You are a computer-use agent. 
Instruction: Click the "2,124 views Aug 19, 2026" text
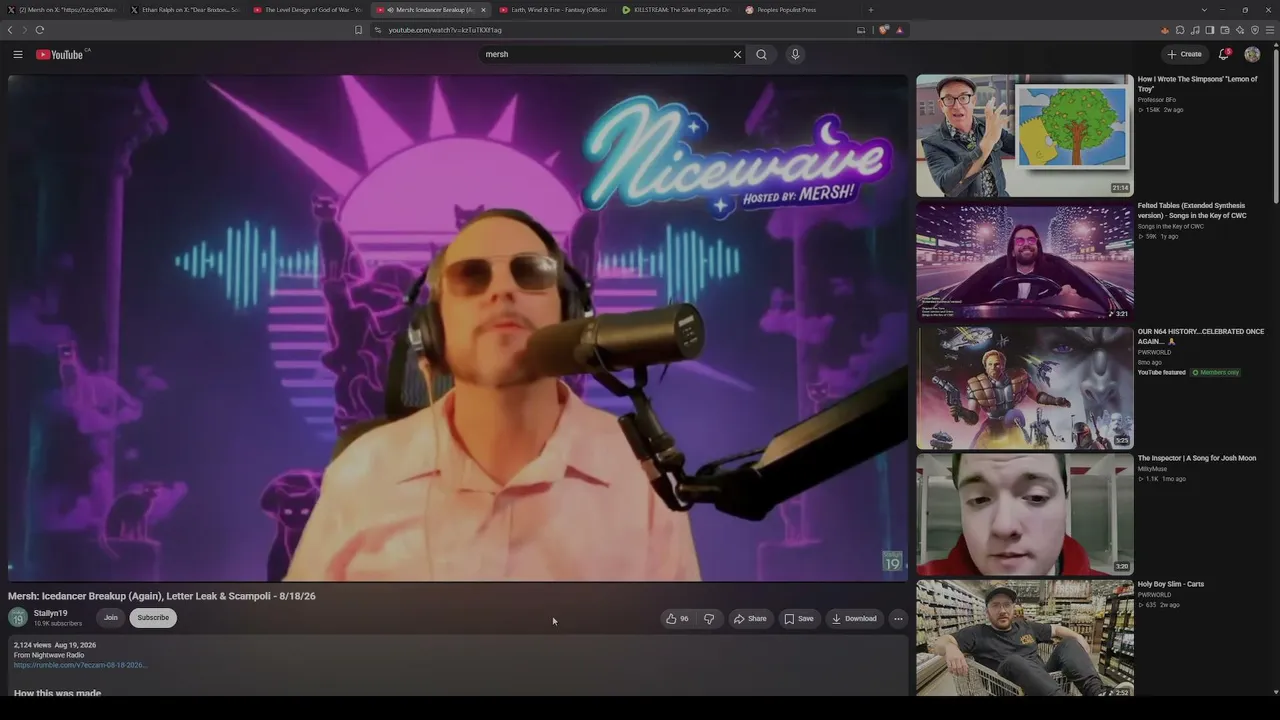(55, 646)
